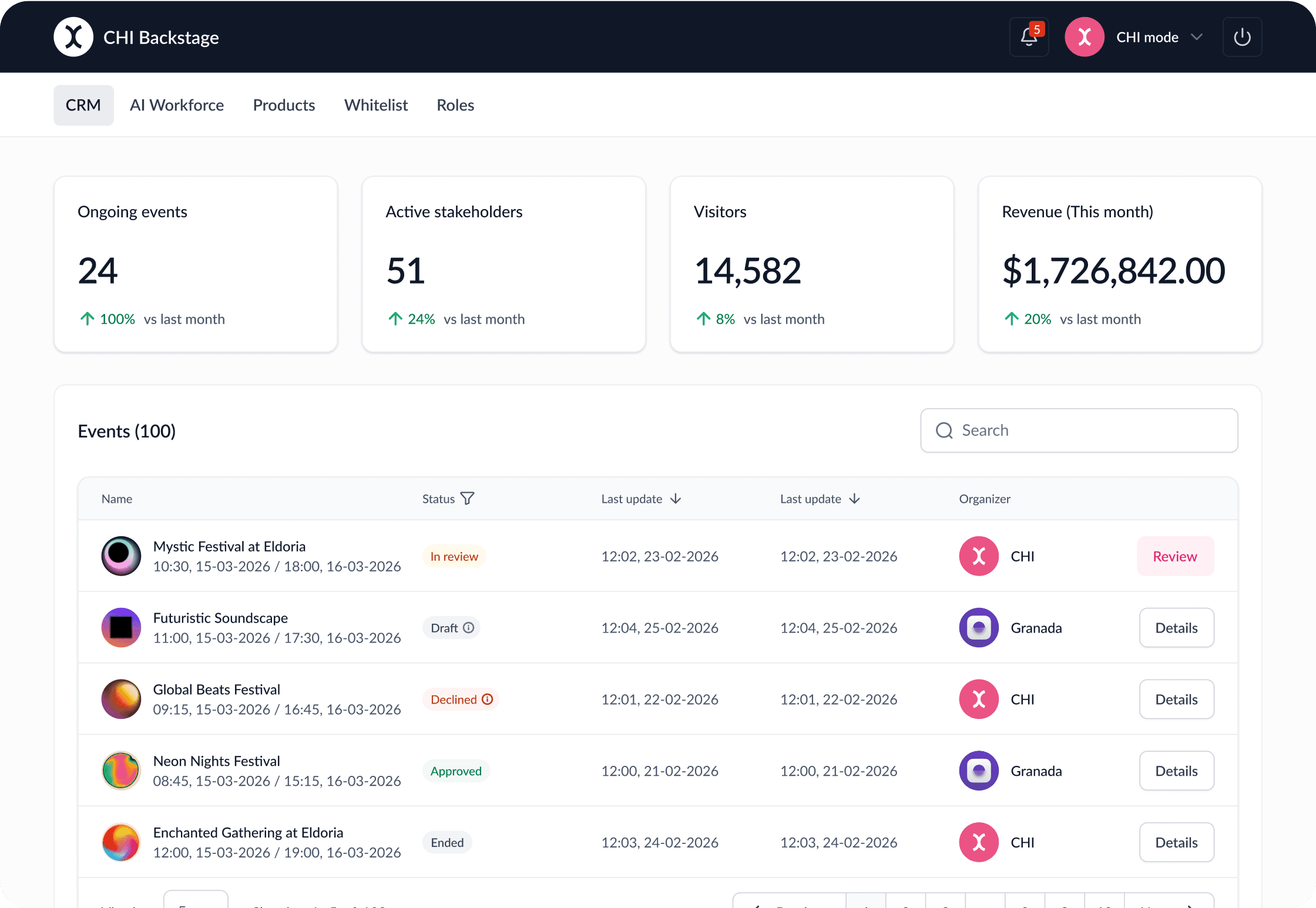Select the Roles tab

tap(455, 105)
